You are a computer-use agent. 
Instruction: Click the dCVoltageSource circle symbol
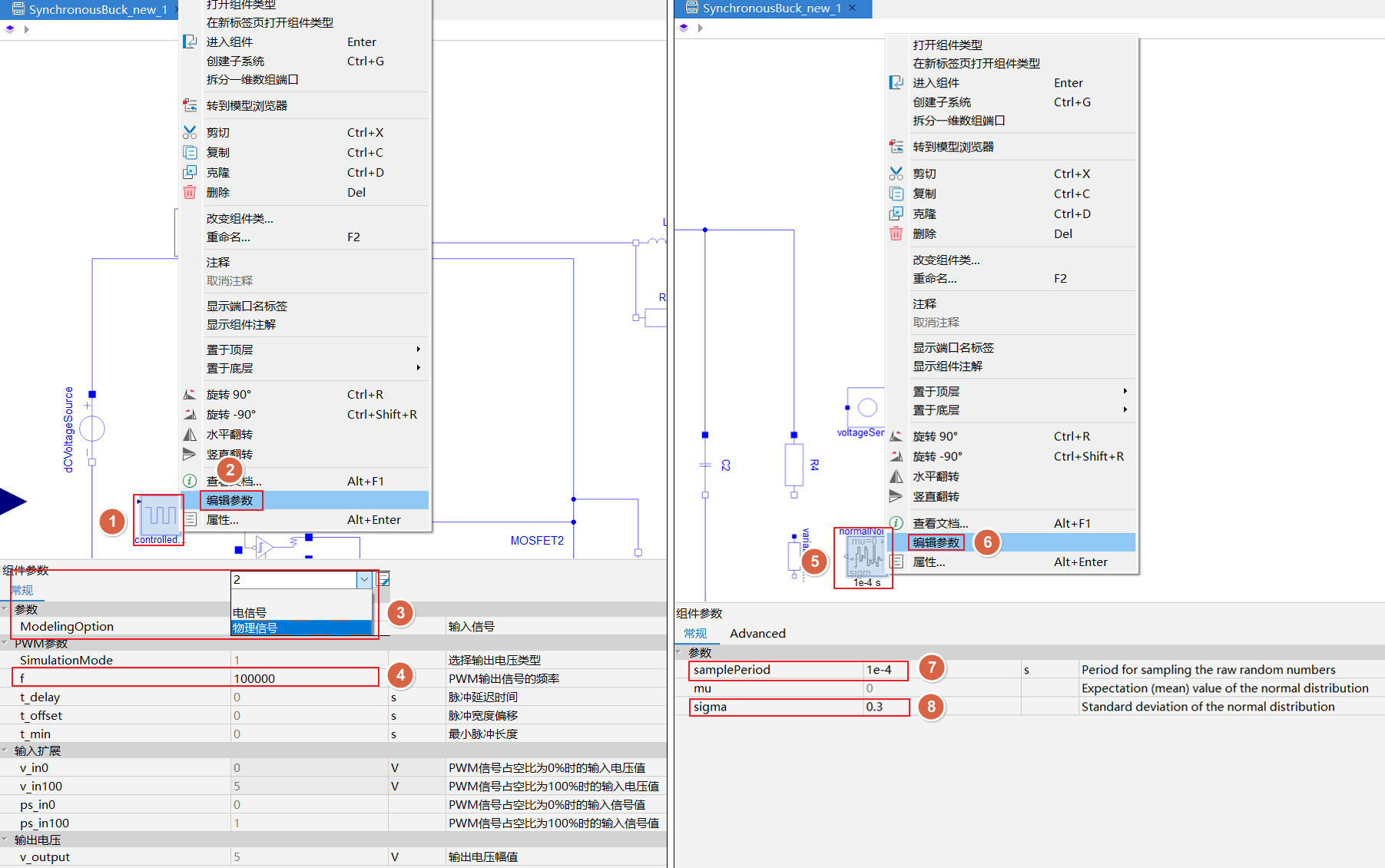coord(92,429)
